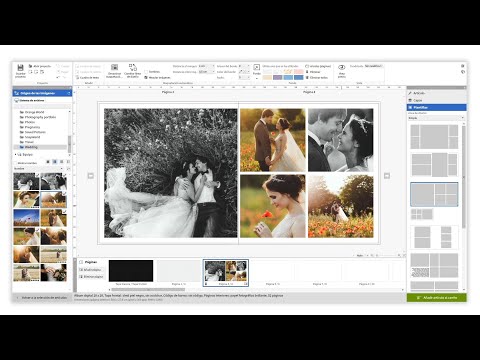The width and height of the screenshot is (480, 360).
Task: Select the highlighted second thumbnail-size icon
Action: (x=55, y=162)
